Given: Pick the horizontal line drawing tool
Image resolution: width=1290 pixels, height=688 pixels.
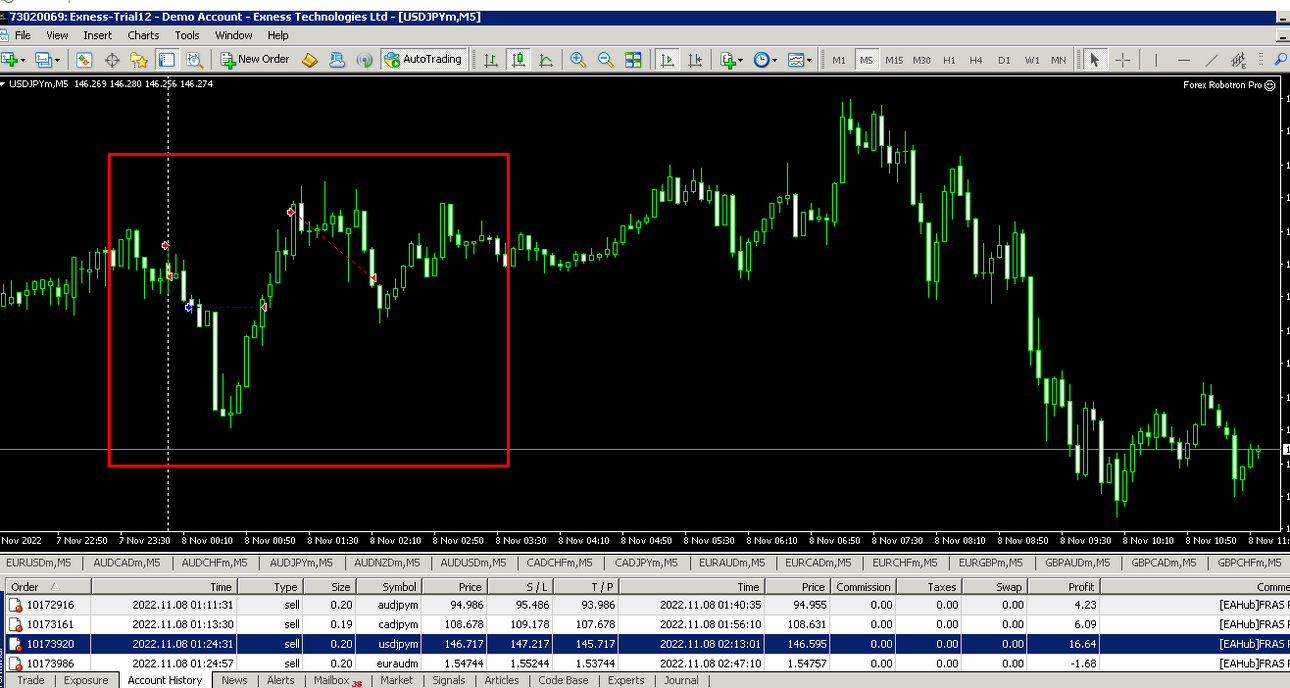Looking at the screenshot, I should [x=1184, y=60].
